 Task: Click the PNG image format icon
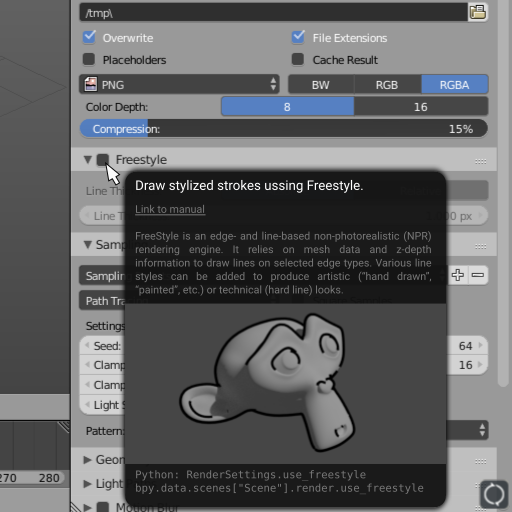pyautogui.click(x=91, y=84)
